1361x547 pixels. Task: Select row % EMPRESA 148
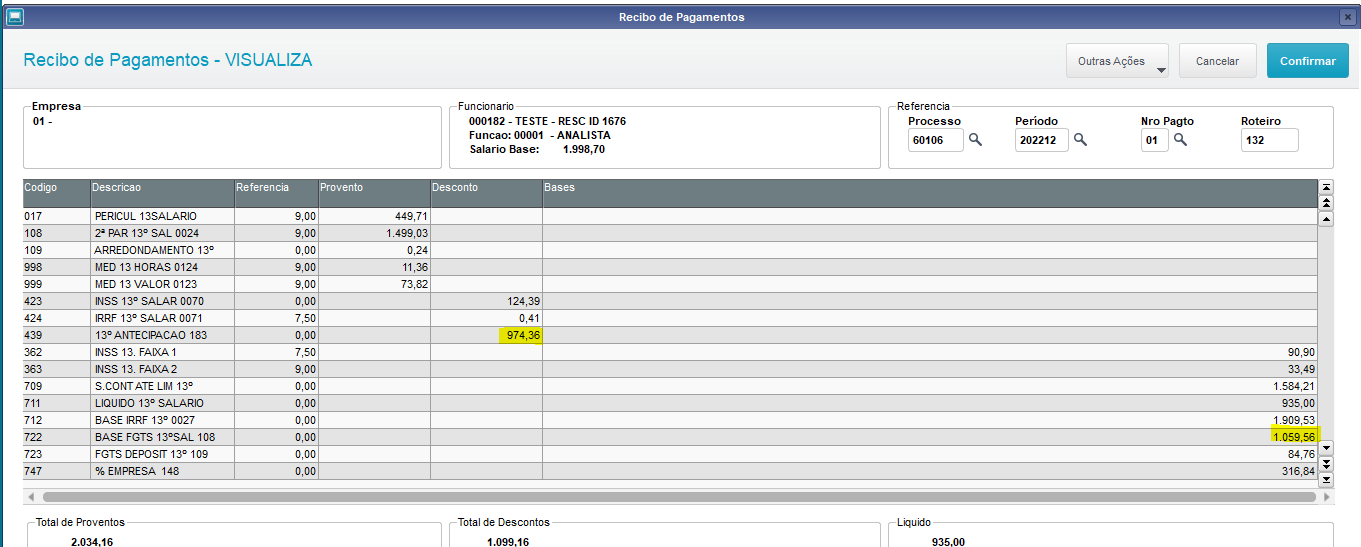pos(670,471)
